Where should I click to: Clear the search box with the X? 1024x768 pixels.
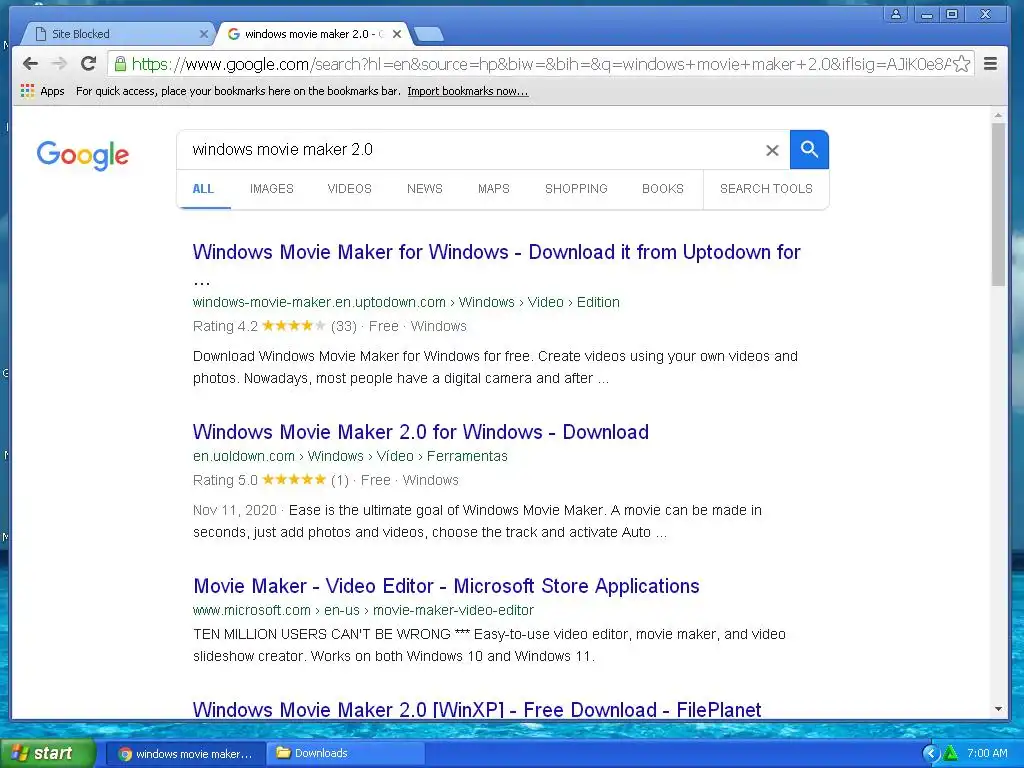[x=772, y=150]
